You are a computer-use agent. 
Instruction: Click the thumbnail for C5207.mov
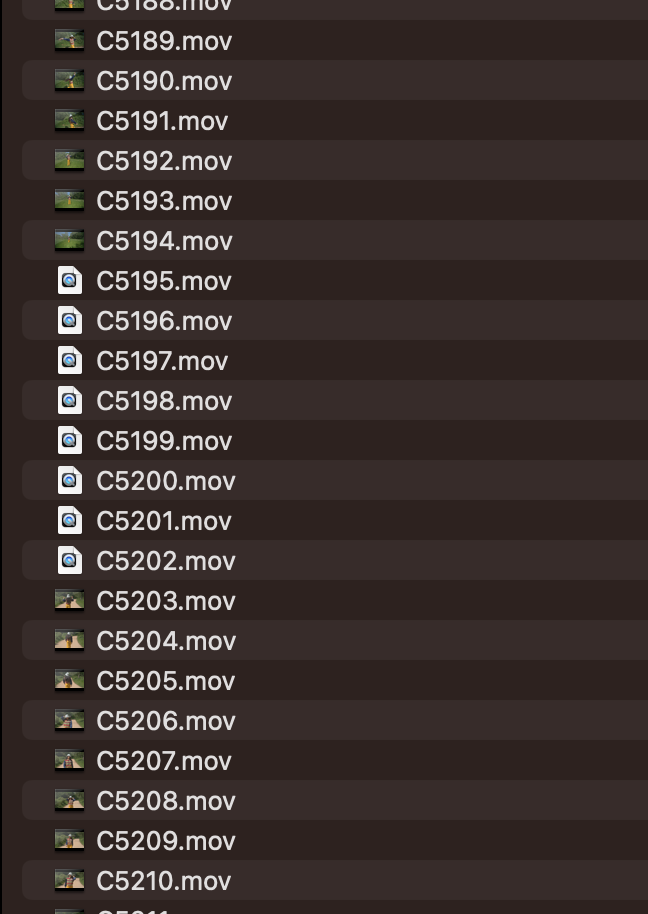click(69, 760)
